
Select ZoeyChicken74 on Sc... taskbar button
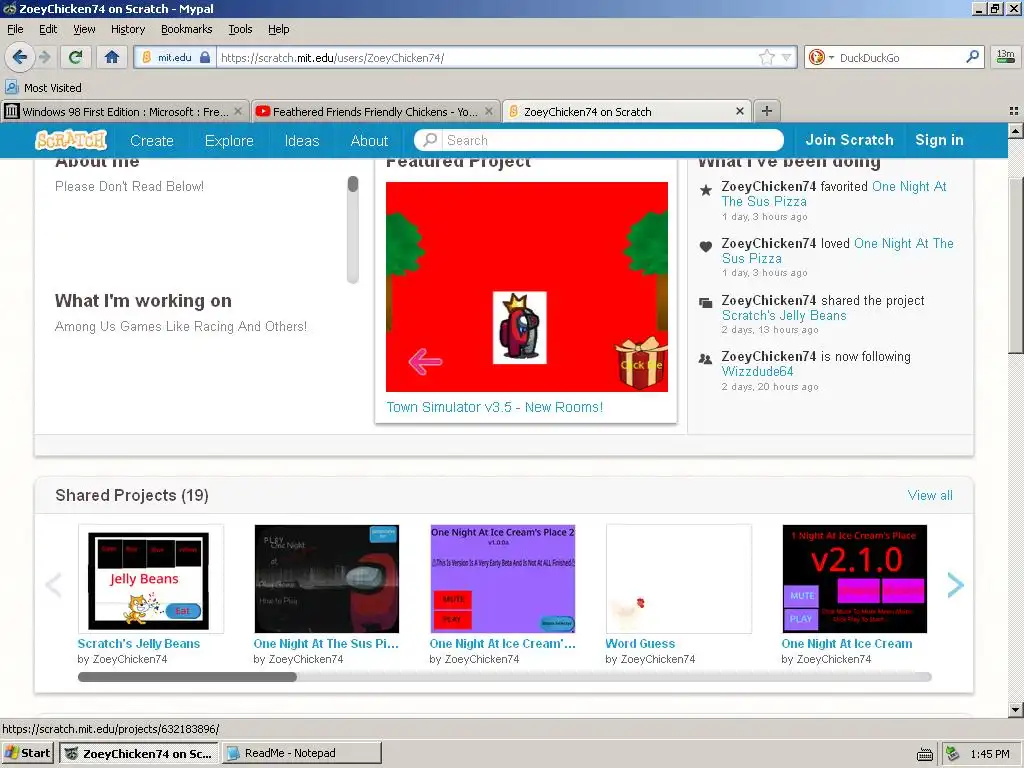(139, 753)
